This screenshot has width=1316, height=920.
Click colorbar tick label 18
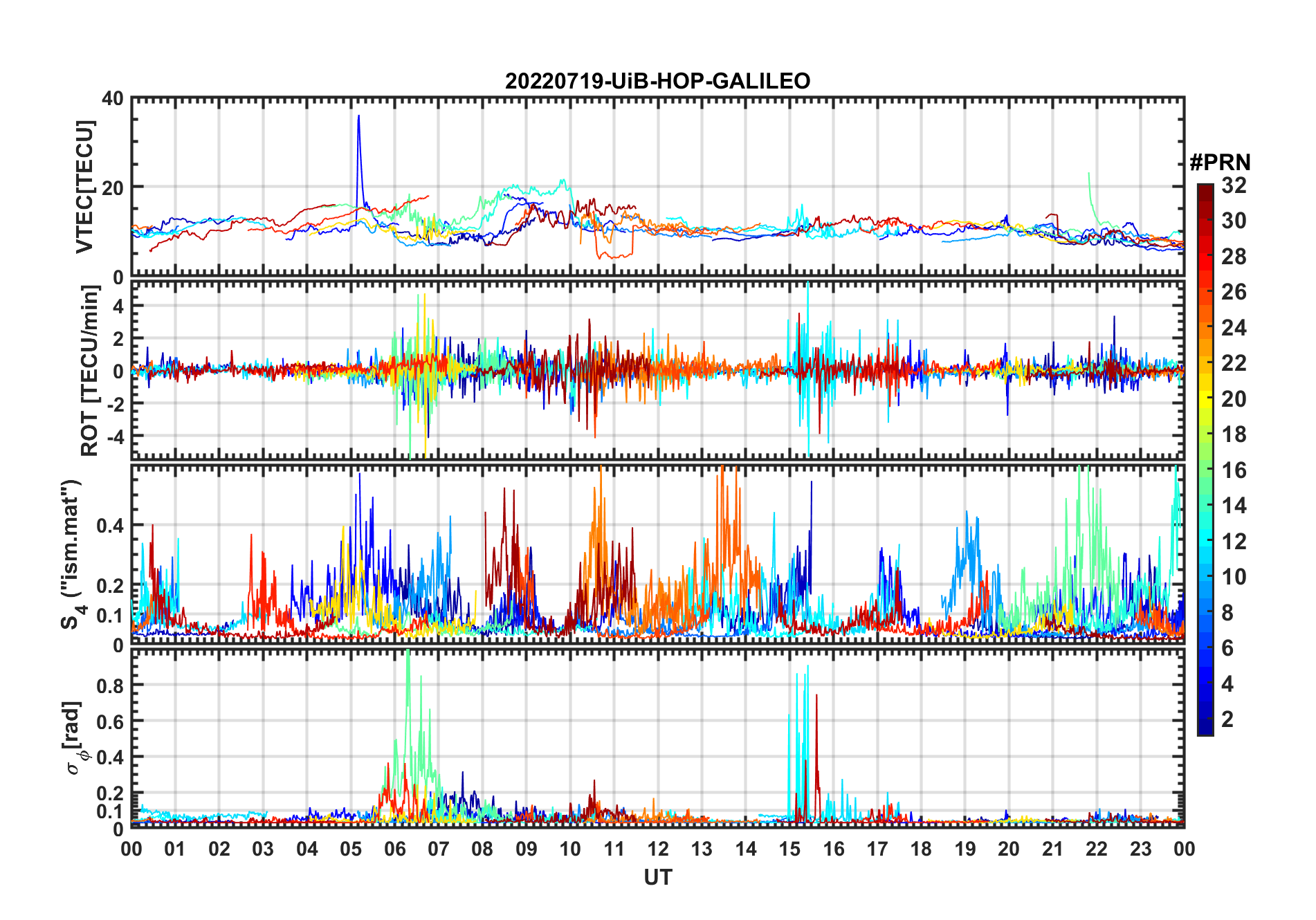(x=1234, y=434)
